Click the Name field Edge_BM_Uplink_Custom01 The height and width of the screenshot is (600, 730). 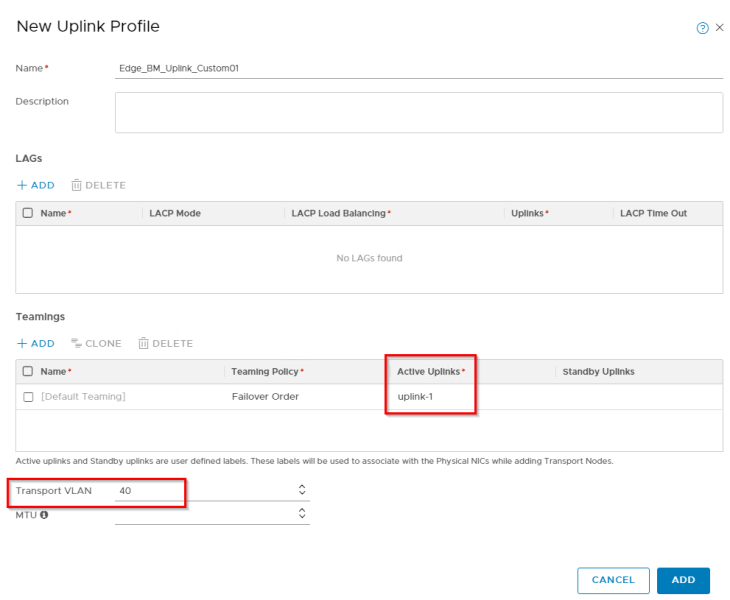pos(418,68)
